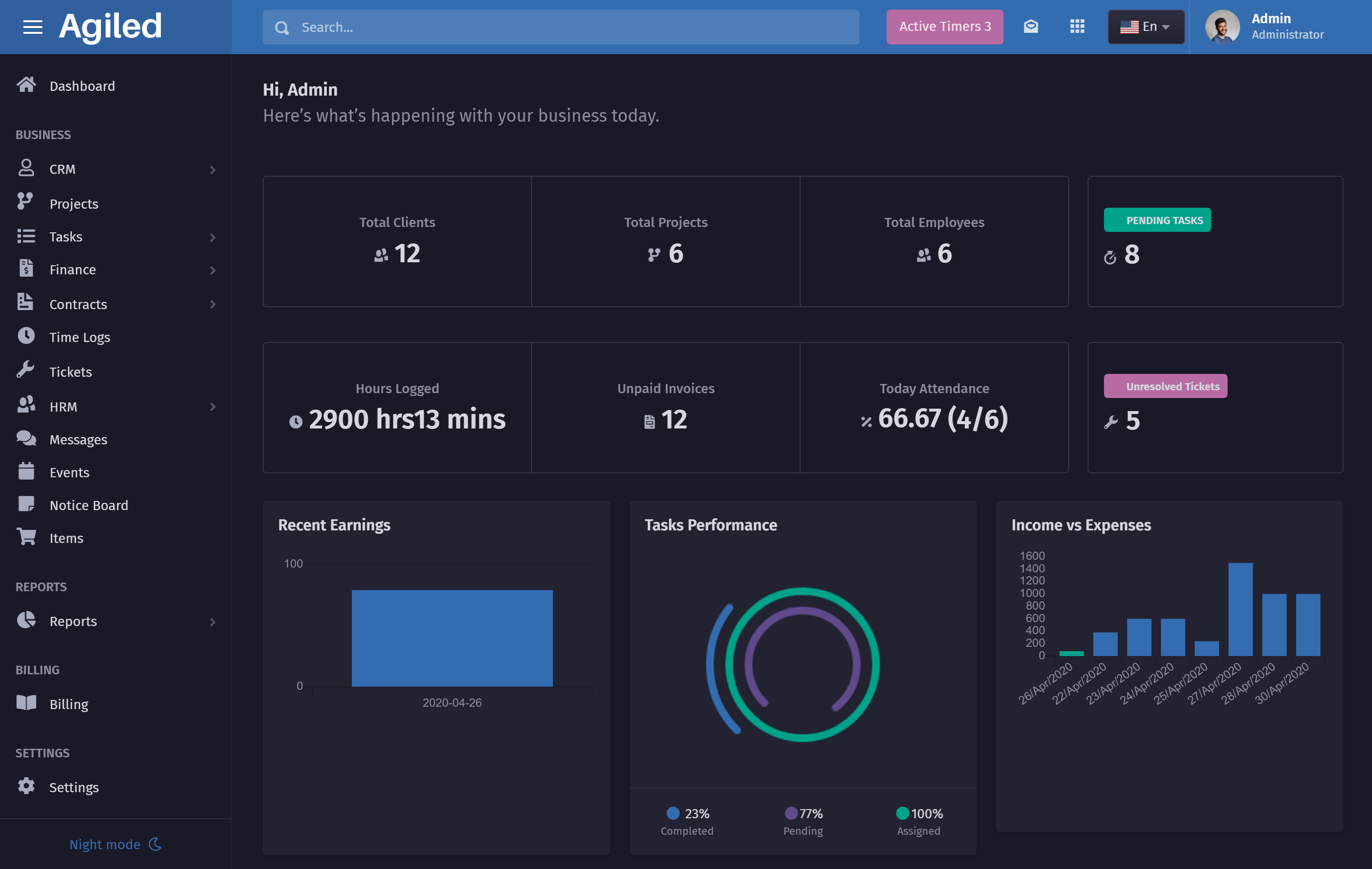Viewport: 1372px width, 869px height.
Task: Click the Items shopping cart icon
Action: pos(26,537)
